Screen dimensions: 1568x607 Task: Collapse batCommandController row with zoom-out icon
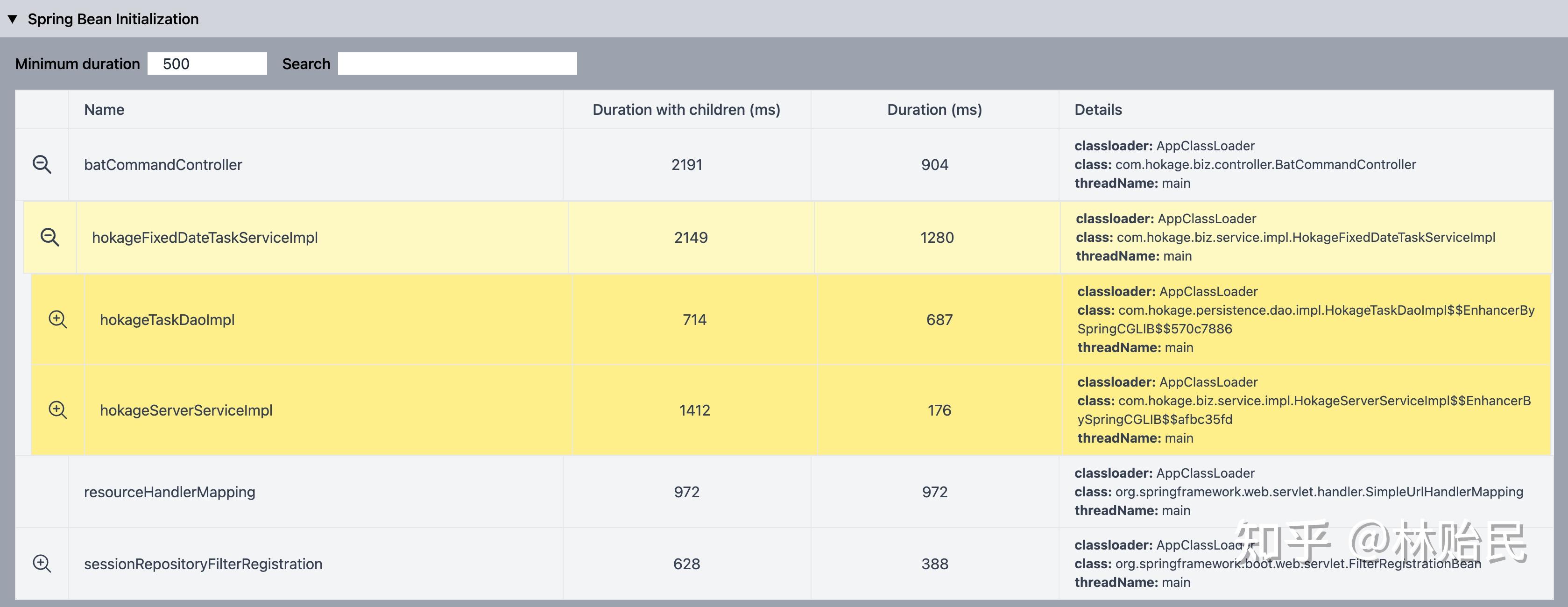[x=42, y=164]
